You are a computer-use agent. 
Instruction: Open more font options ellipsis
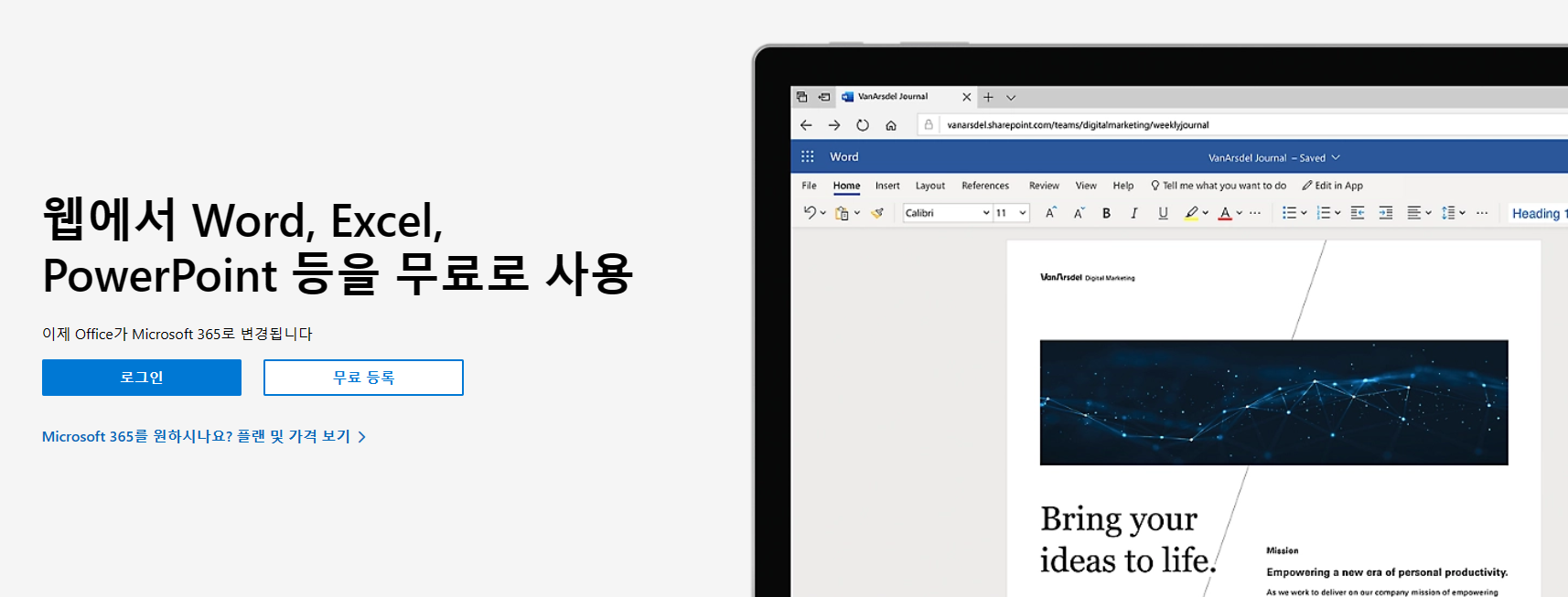click(x=1255, y=213)
